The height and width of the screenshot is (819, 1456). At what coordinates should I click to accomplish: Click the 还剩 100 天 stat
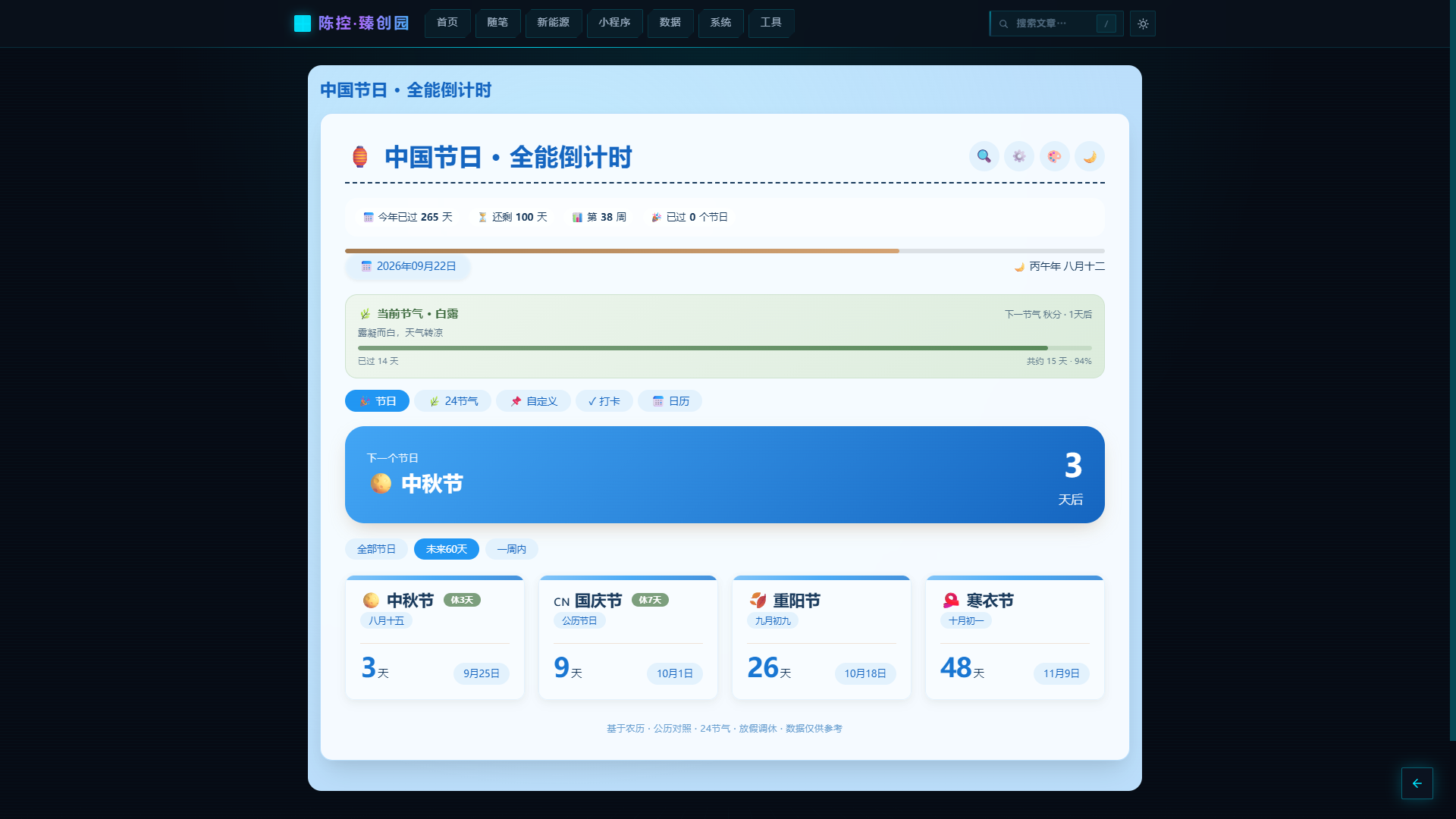coord(513,217)
